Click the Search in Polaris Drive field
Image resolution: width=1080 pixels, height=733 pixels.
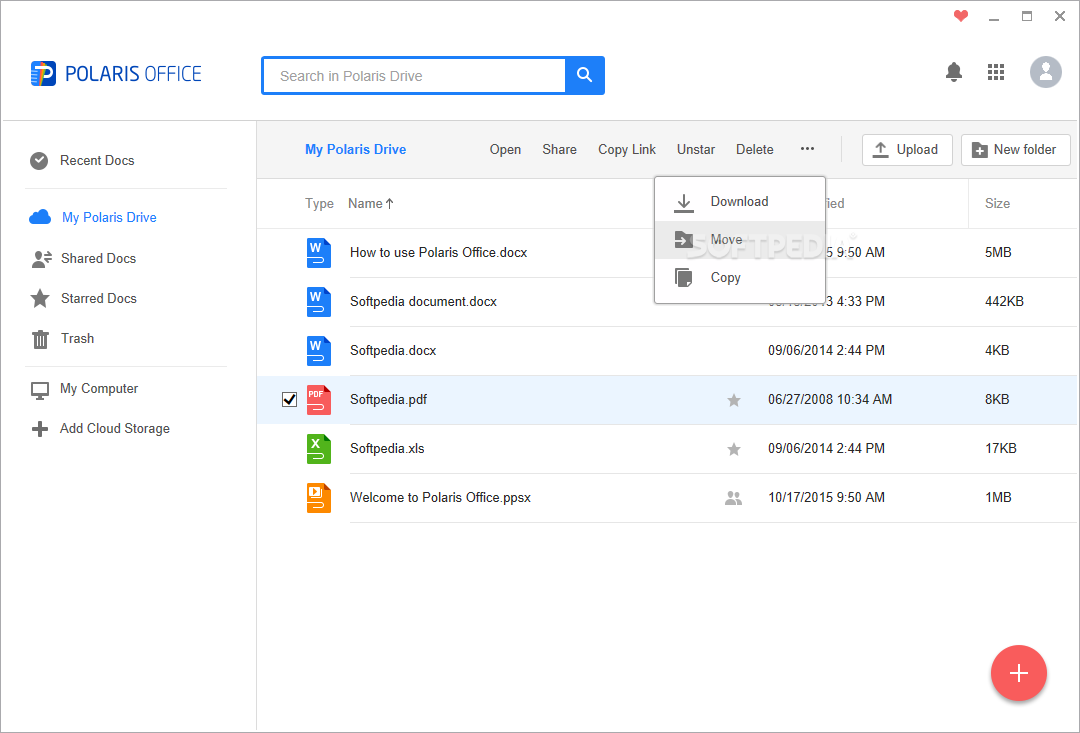point(414,76)
